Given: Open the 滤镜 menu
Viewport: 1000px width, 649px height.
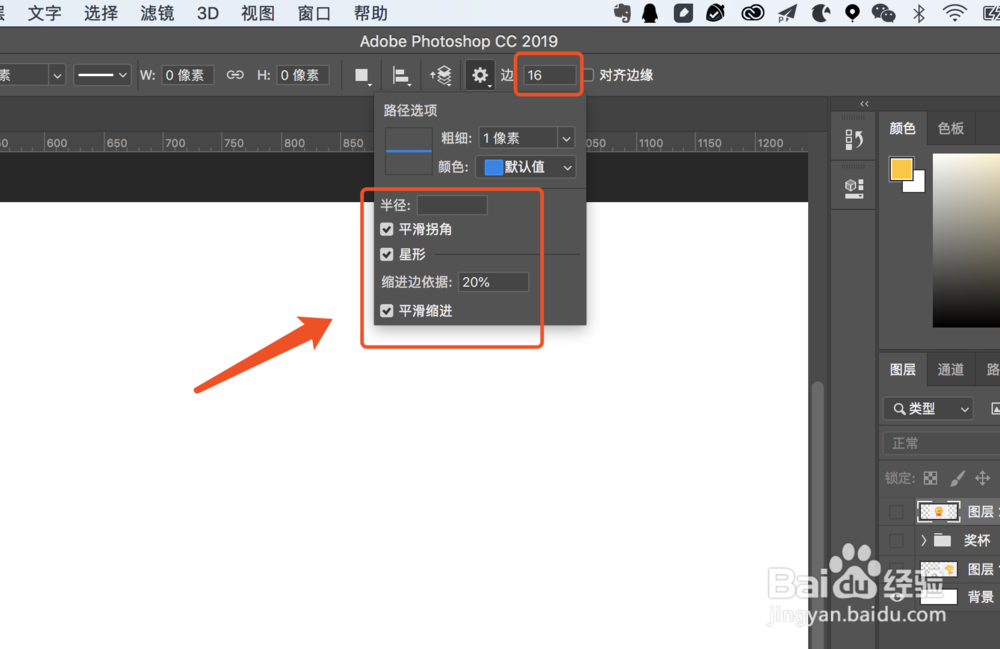Looking at the screenshot, I should [156, 13].
